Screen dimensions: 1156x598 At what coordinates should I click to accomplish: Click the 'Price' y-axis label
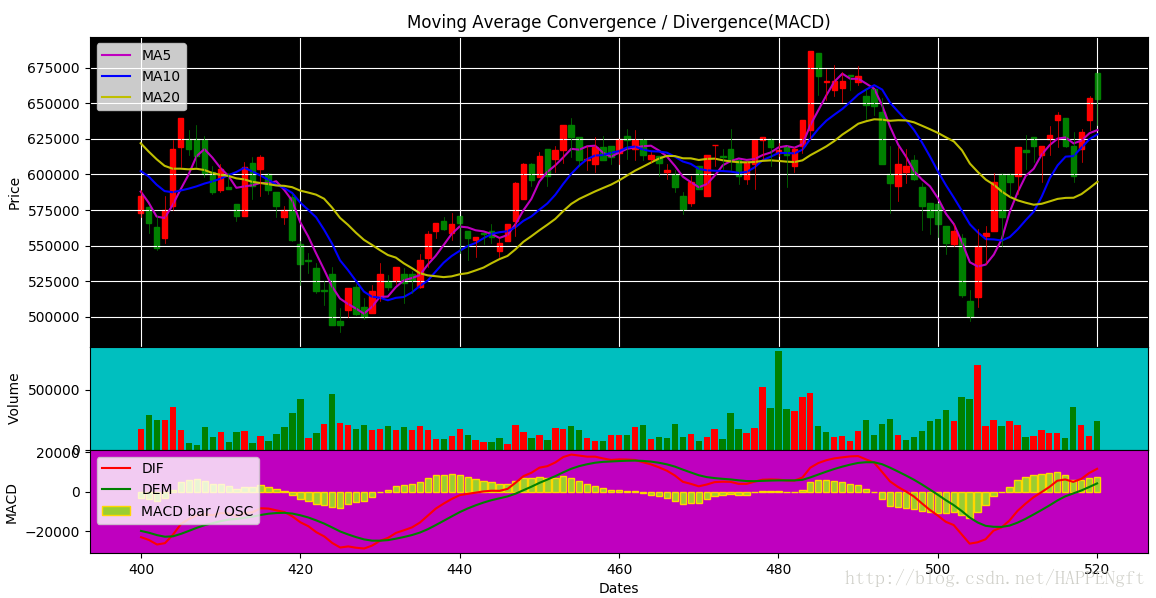pos(13,193)
